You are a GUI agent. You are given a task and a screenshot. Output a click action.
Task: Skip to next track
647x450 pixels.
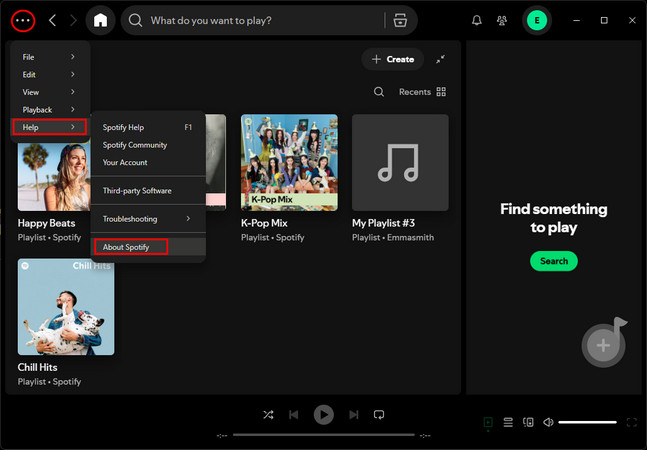[x=354, y=415]
